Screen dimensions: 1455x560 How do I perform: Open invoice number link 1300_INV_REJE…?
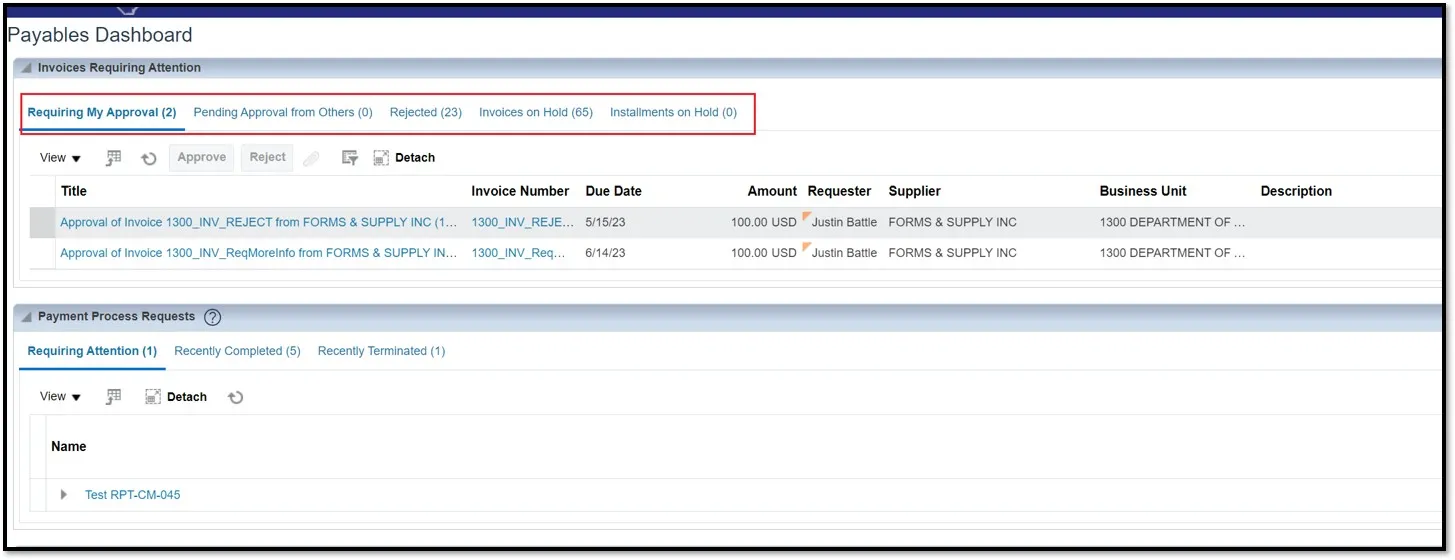[x=522, y=223]
